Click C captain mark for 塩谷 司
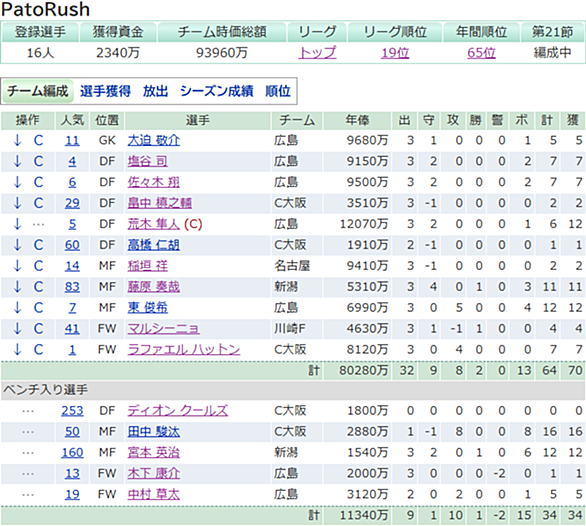Image resolution: width=586 pixels, height=526 pixels. [x=38, y=162]
